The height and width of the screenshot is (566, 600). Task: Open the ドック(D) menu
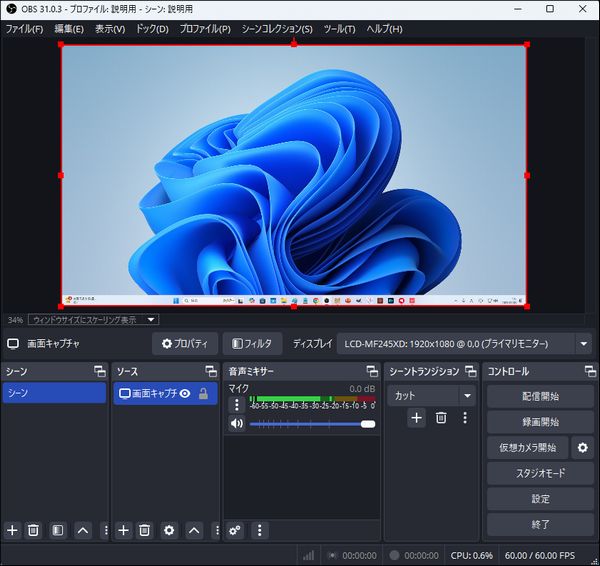tap(152, 29)
